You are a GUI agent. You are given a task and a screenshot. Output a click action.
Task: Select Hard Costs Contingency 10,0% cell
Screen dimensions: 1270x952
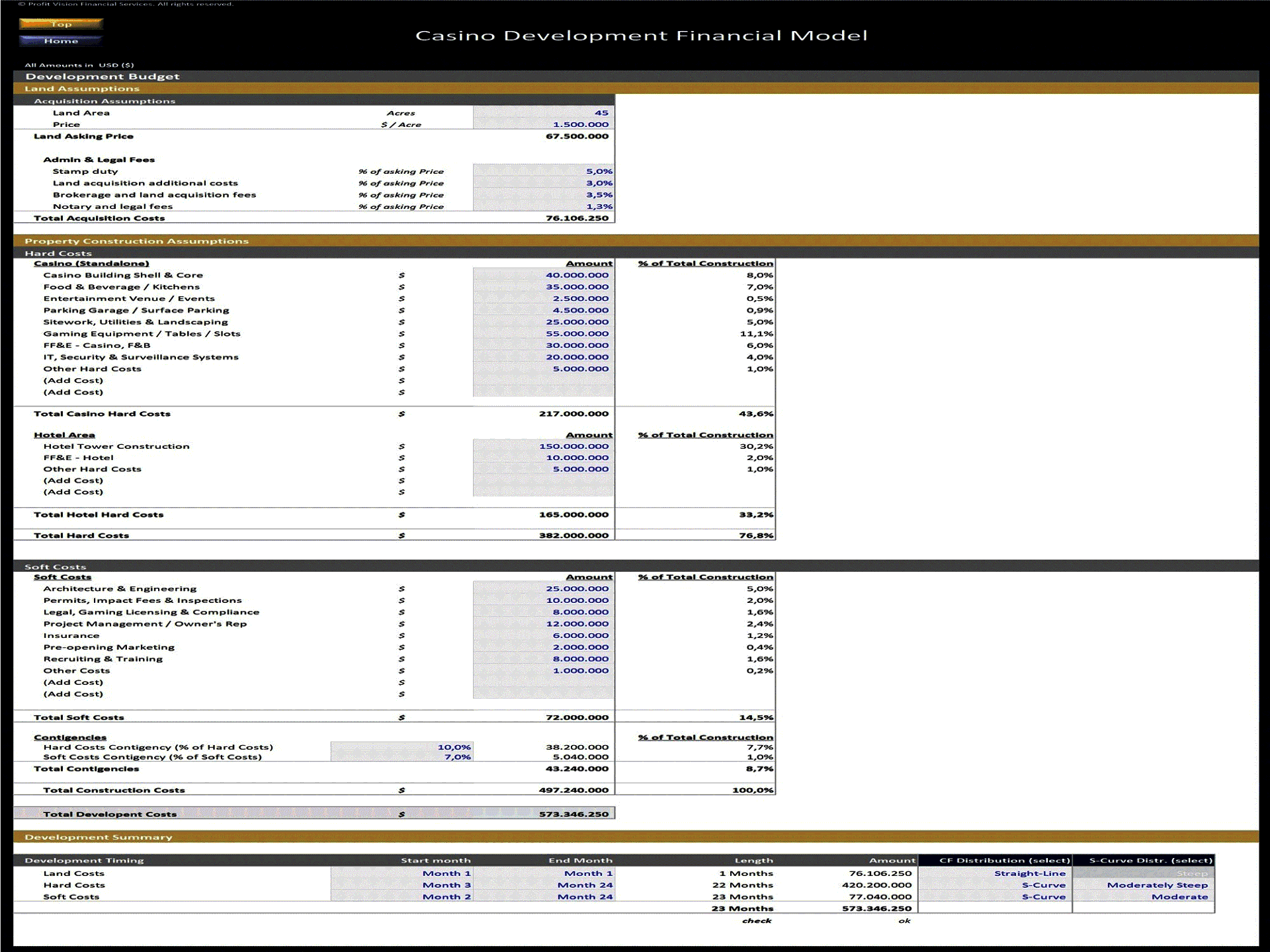(402, 747)
